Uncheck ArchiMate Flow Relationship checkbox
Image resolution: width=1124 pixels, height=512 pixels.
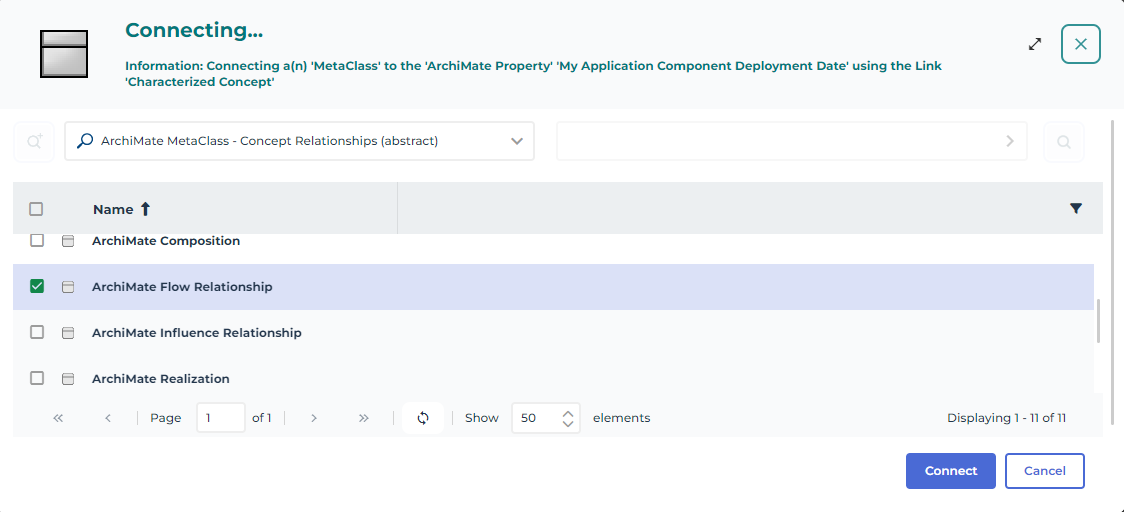pos(37,286)
